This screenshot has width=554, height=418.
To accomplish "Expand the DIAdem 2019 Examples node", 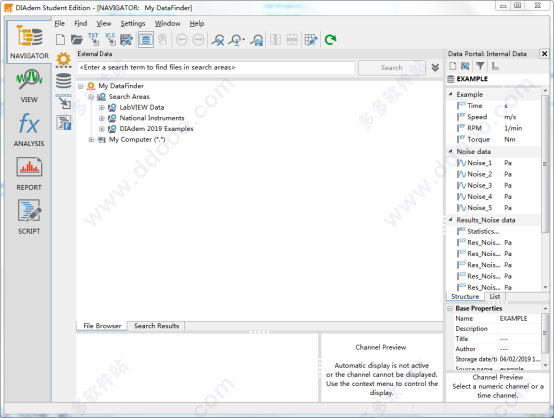I will tap(102, 129).
